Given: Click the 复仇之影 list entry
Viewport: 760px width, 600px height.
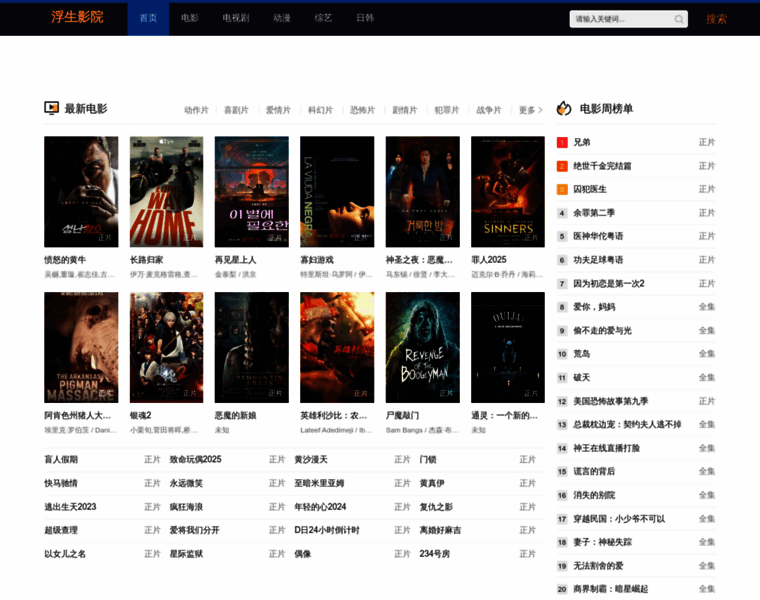Looking at the screenshot, I should coord(436,507).
